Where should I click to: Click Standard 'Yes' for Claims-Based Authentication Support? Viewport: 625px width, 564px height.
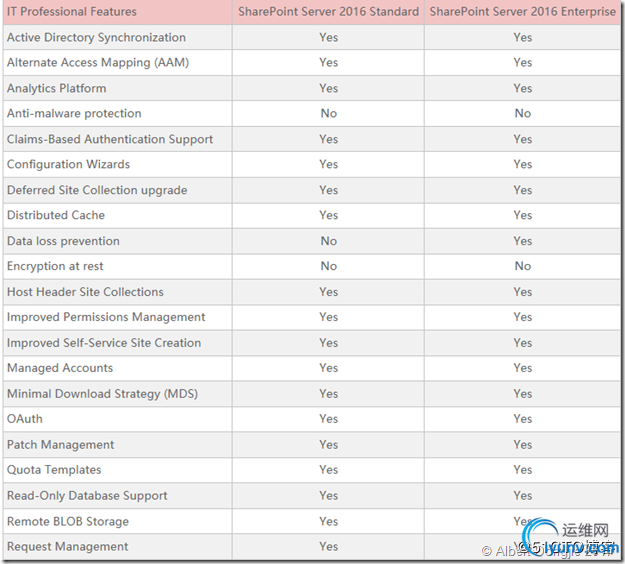[329, 139]
